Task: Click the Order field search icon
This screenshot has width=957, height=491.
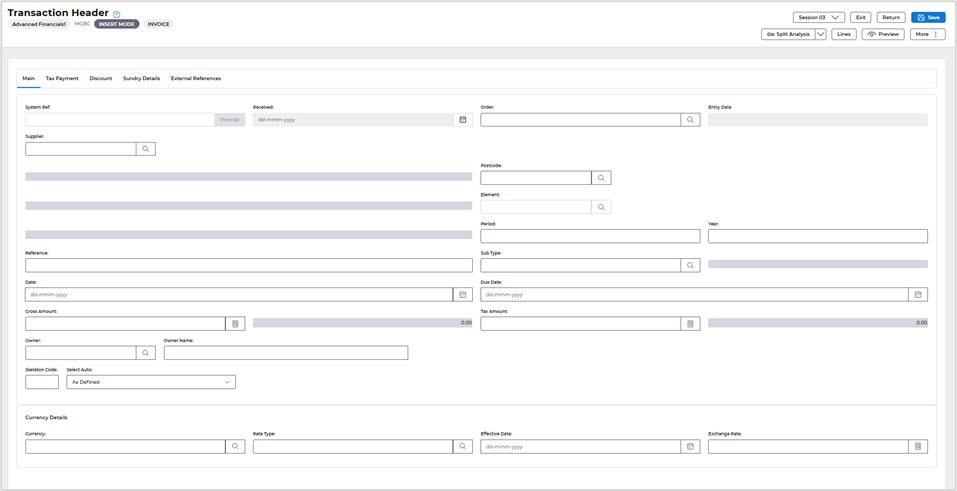Action: (x=690, y=120)
